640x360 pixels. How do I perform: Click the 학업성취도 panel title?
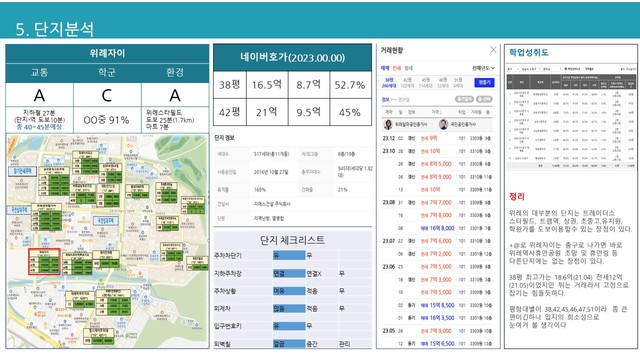pos(529,52)
